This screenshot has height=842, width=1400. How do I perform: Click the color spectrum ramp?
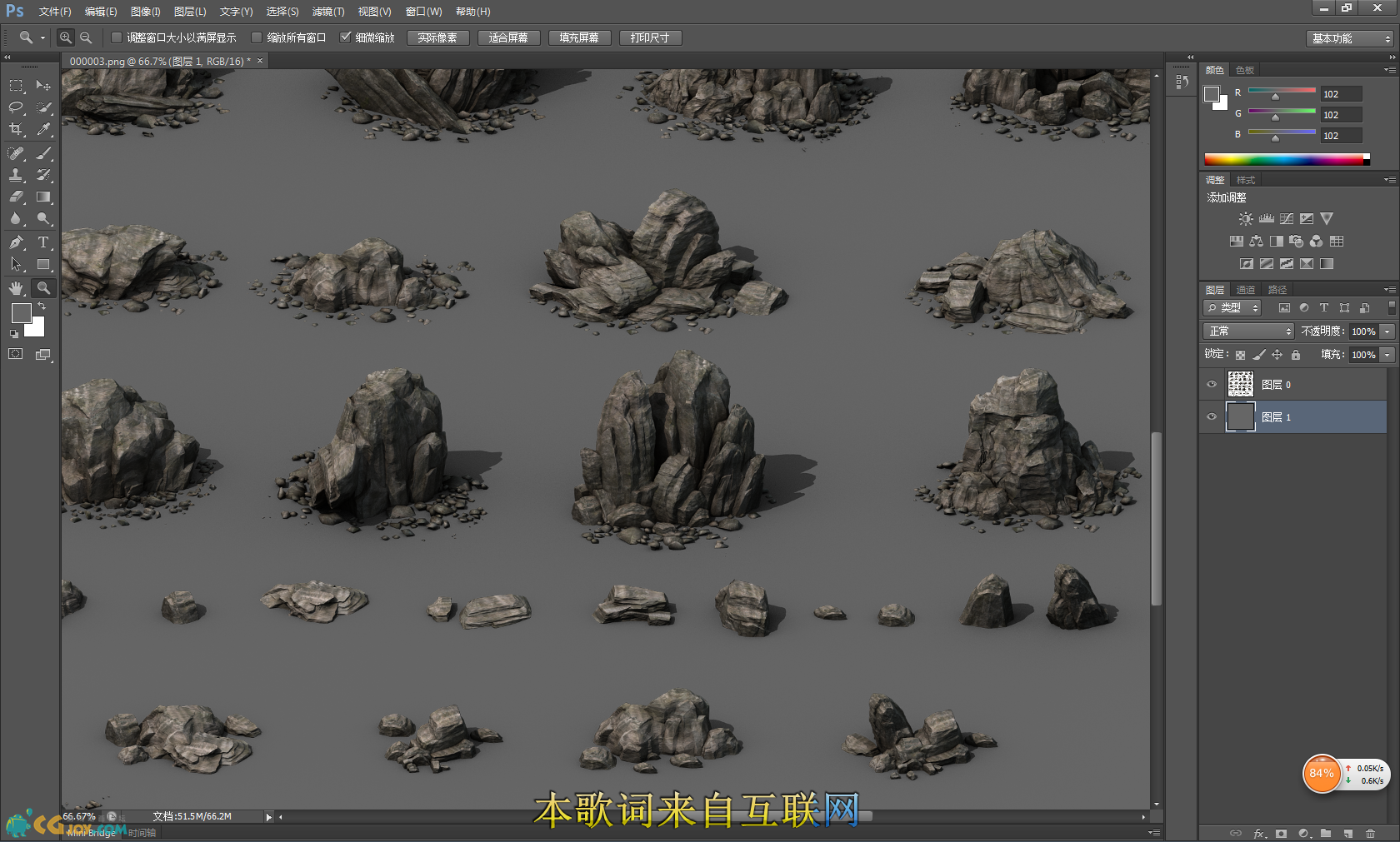1286,159
